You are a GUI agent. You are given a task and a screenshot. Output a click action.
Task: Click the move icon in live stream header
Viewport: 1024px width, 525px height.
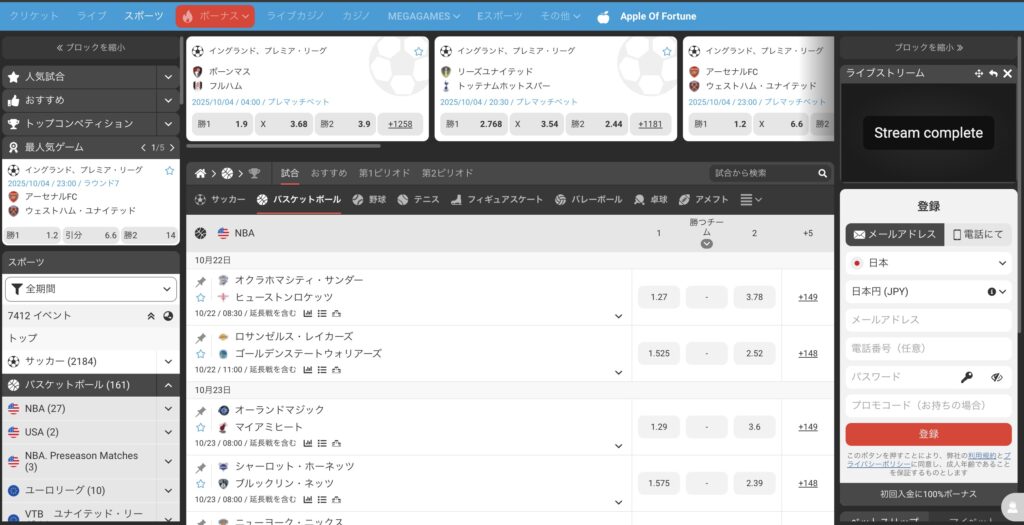[x=979, y=73]
